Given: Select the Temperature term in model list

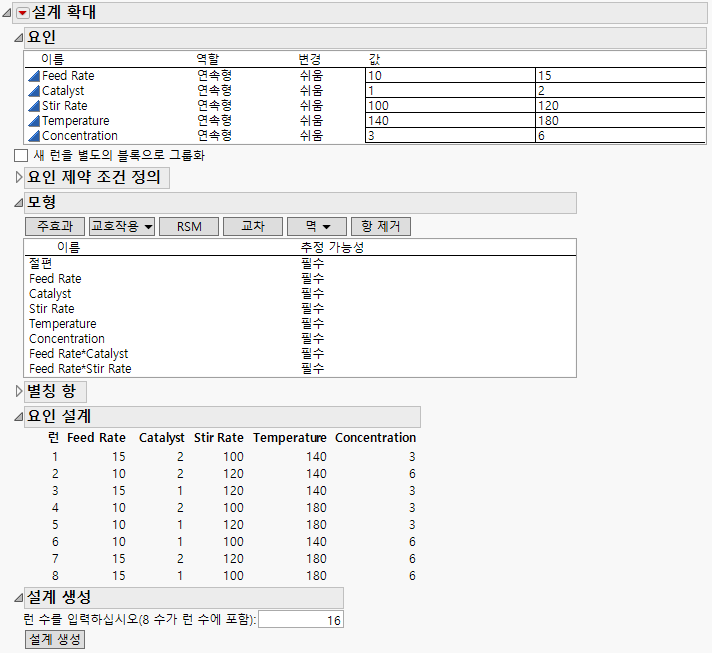Looking at the screenshot, I should 63,324.
